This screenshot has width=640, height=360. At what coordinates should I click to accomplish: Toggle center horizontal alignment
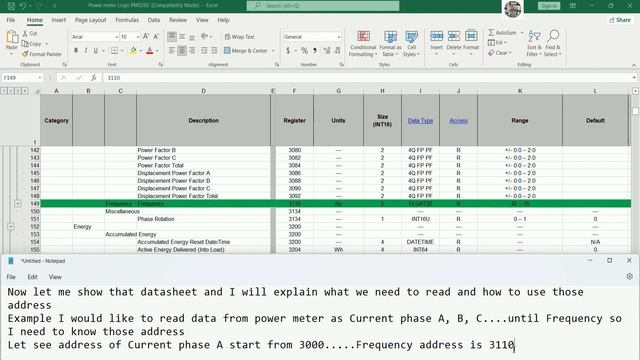[x=182, y=51]
